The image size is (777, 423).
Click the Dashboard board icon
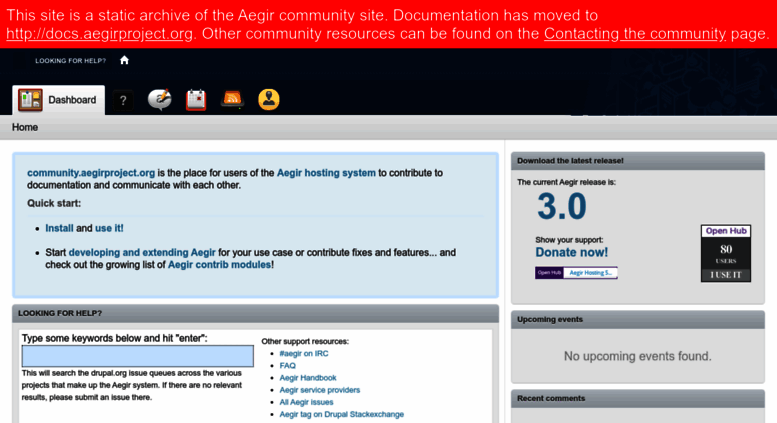(x=30, y=100)
